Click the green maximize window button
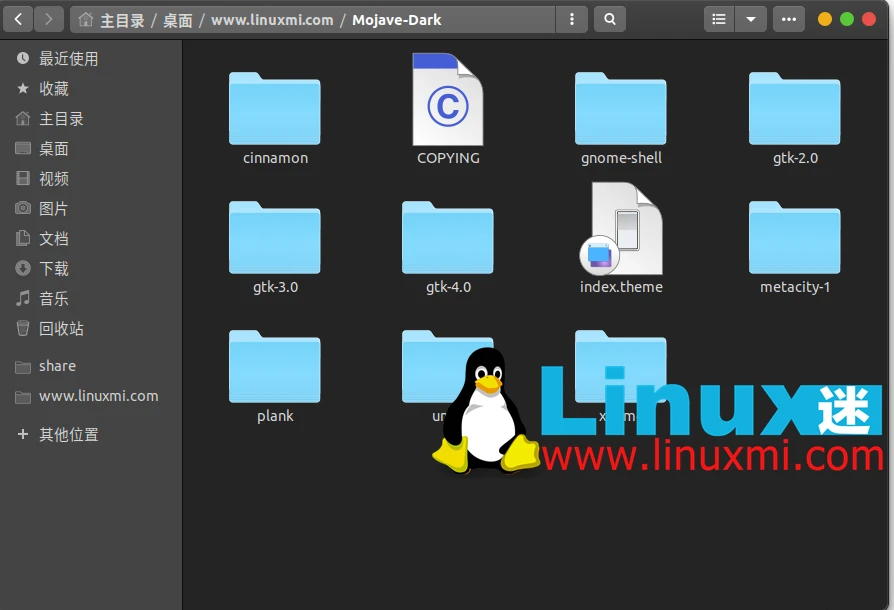 click(847, 19)
